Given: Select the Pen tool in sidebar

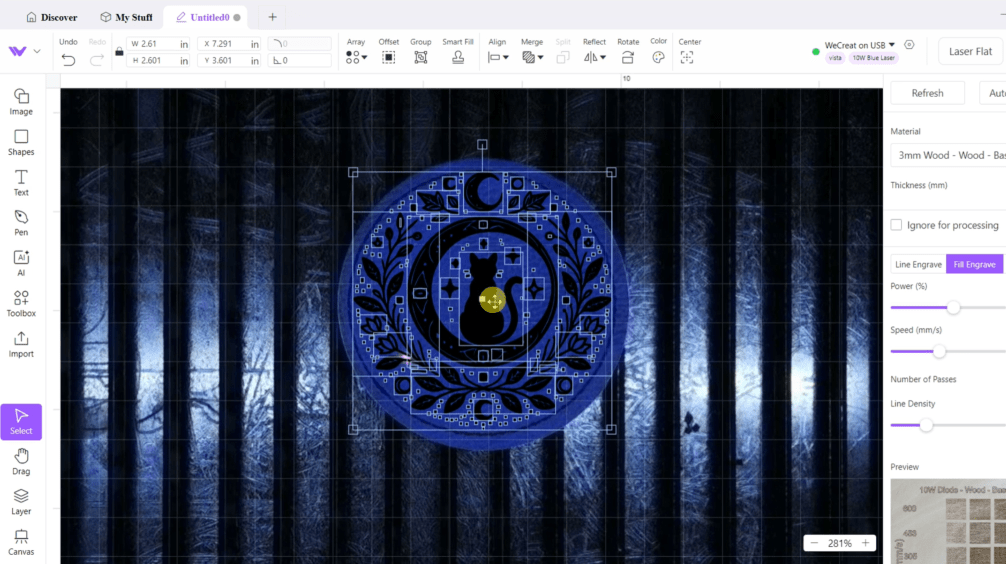Looking at the screenshot, I should pos(21,222).
